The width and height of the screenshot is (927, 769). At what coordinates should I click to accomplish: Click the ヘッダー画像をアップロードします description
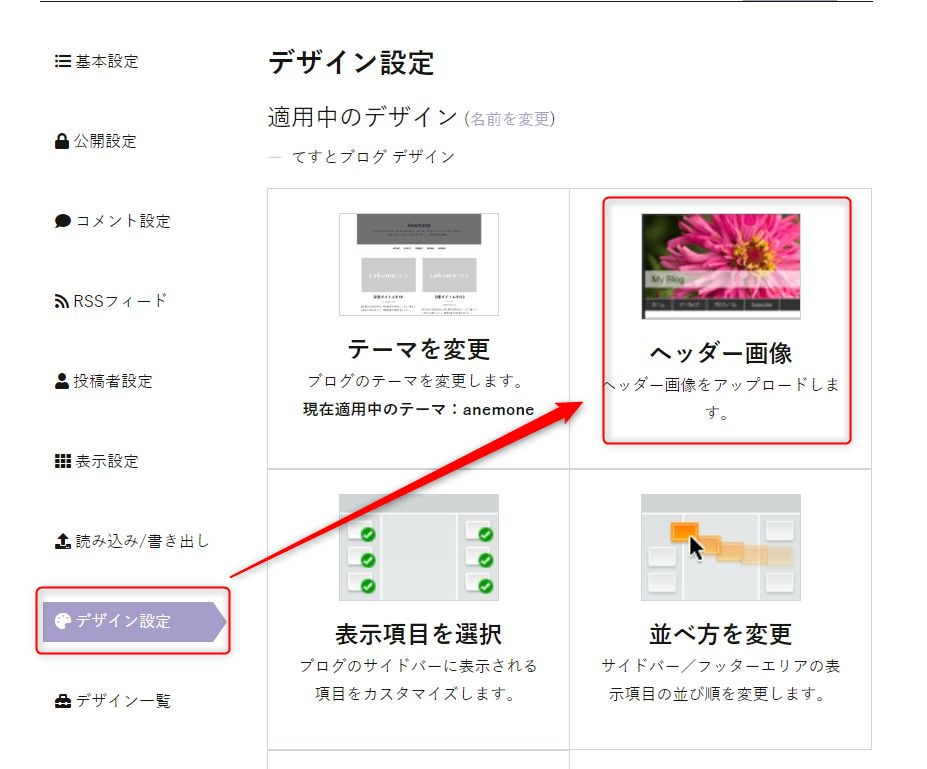click(x=721, y=398)
